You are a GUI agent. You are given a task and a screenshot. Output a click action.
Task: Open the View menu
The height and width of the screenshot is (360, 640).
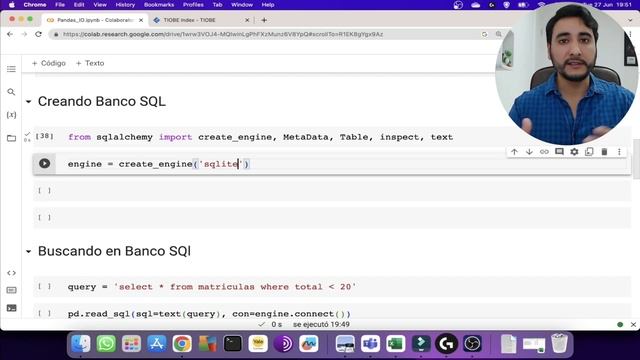point(100,5)
